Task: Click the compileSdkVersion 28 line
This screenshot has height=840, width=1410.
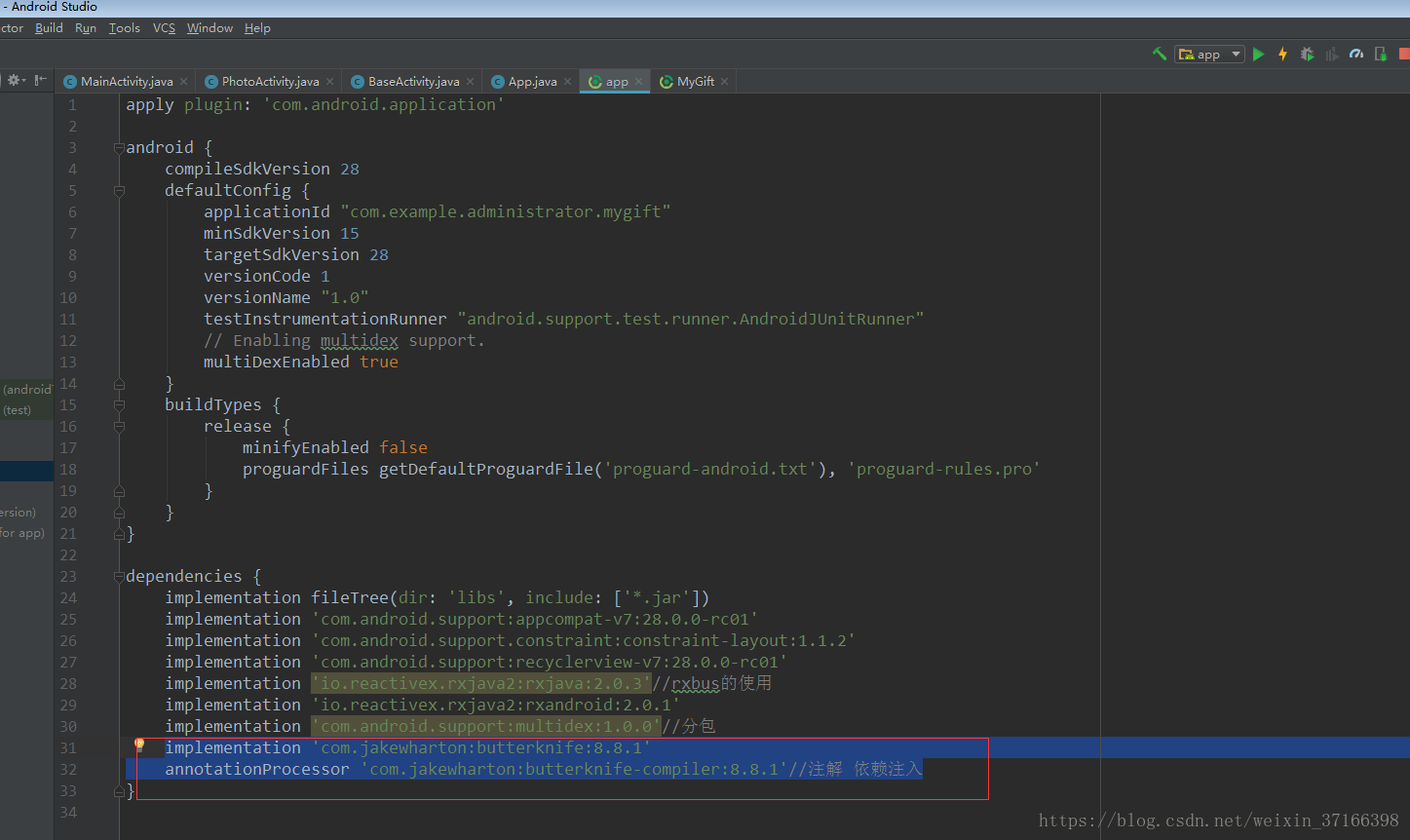Action: 262,169
